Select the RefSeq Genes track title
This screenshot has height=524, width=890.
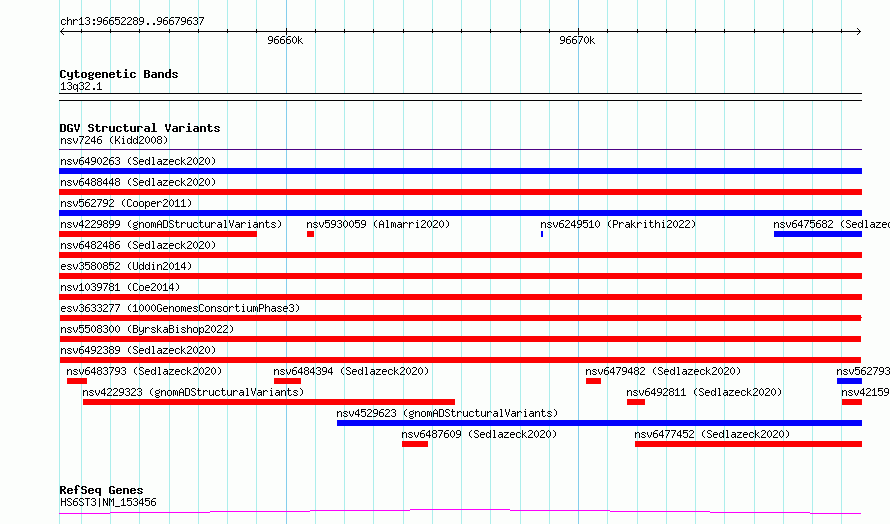[101, 490]
